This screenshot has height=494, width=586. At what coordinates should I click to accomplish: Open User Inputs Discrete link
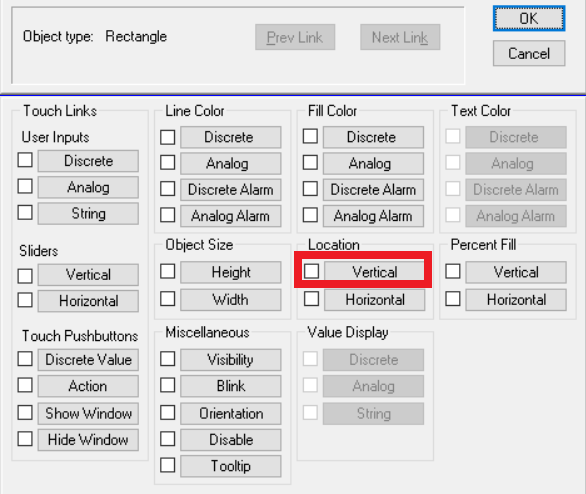coord(88,161)
